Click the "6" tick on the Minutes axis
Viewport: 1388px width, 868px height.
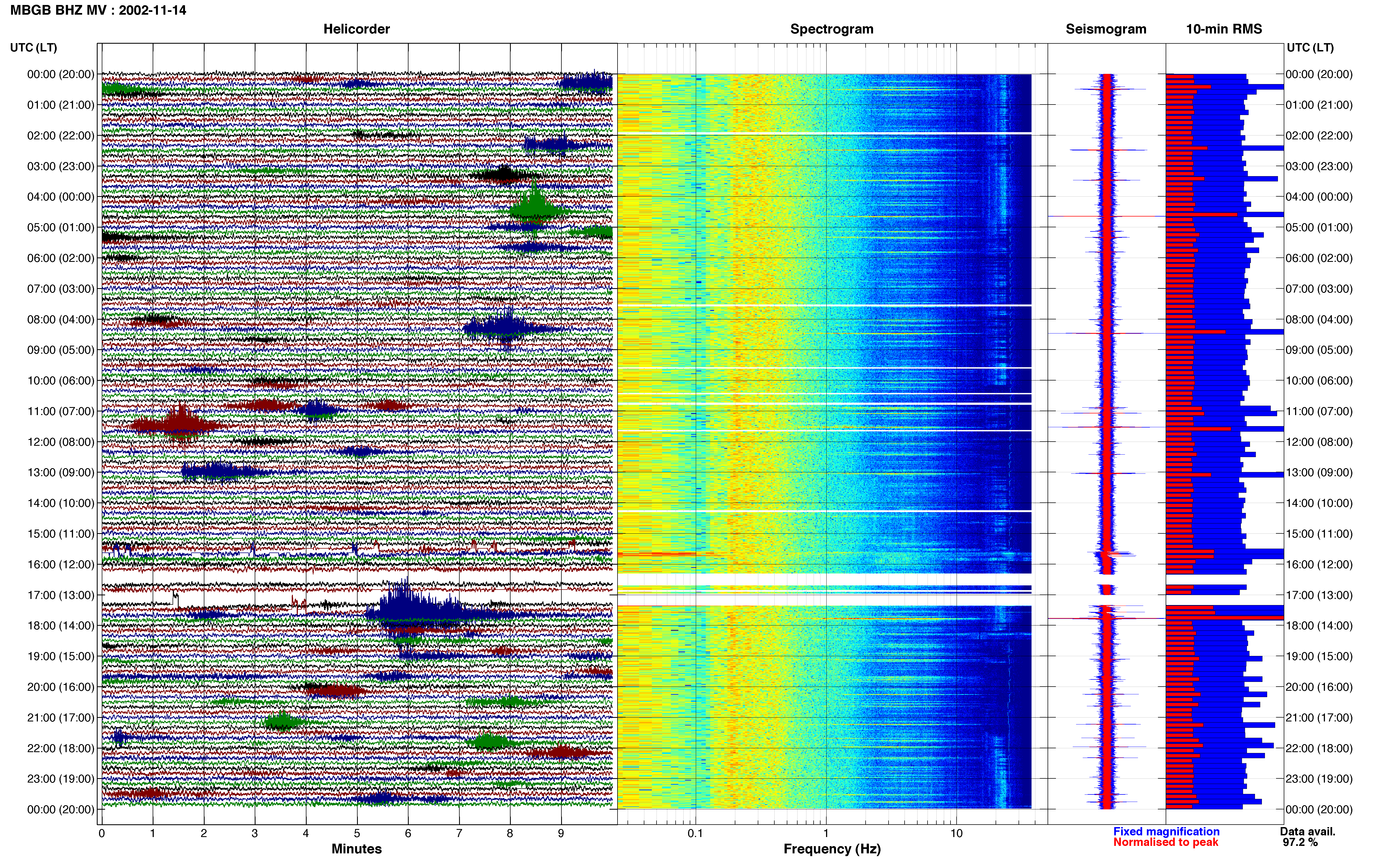coord(408,833)
